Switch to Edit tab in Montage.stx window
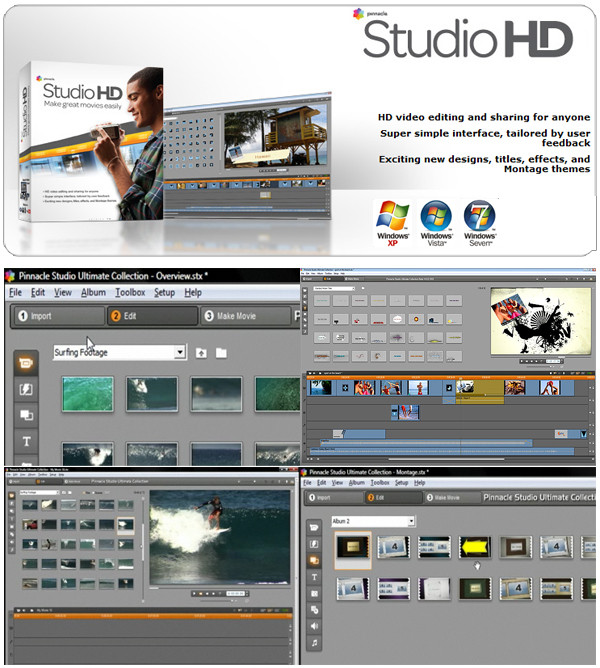This screenshot has width=600, height=668. pos(393,497)
